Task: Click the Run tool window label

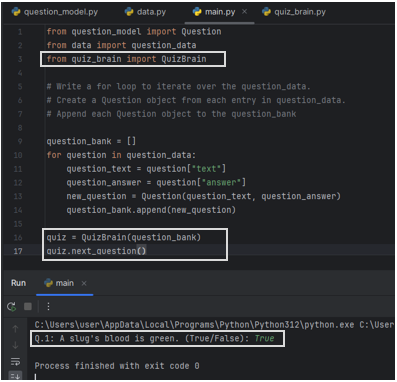Action: [x=18, y=283]
